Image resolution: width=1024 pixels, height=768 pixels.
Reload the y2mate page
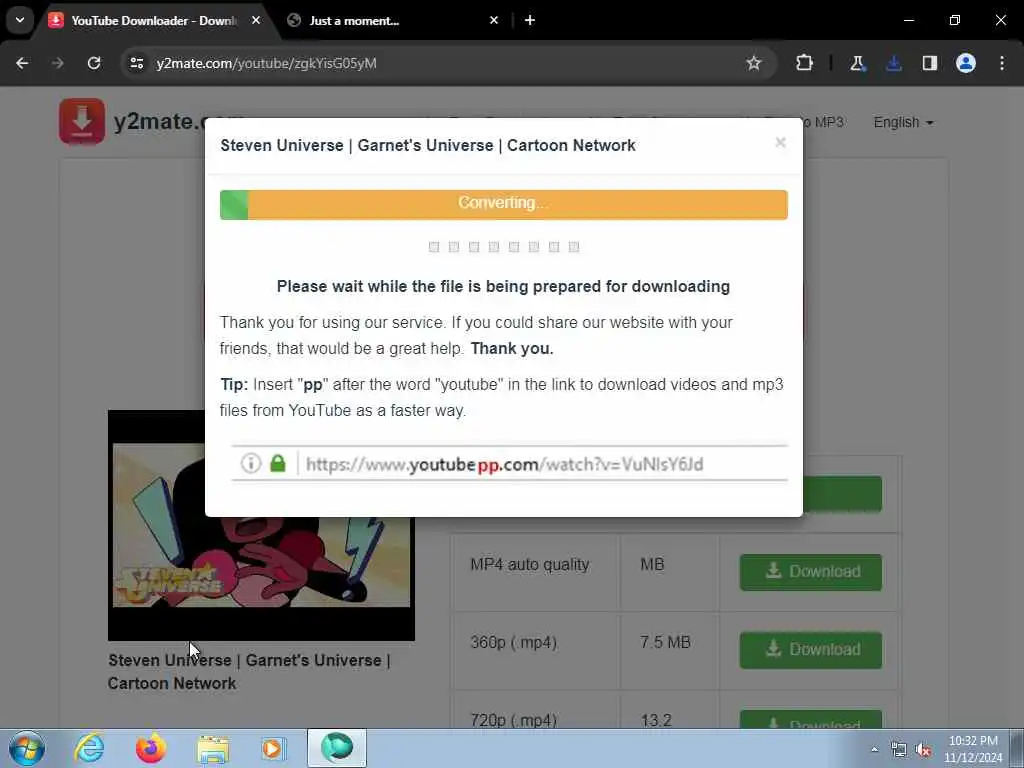(94, 63)
